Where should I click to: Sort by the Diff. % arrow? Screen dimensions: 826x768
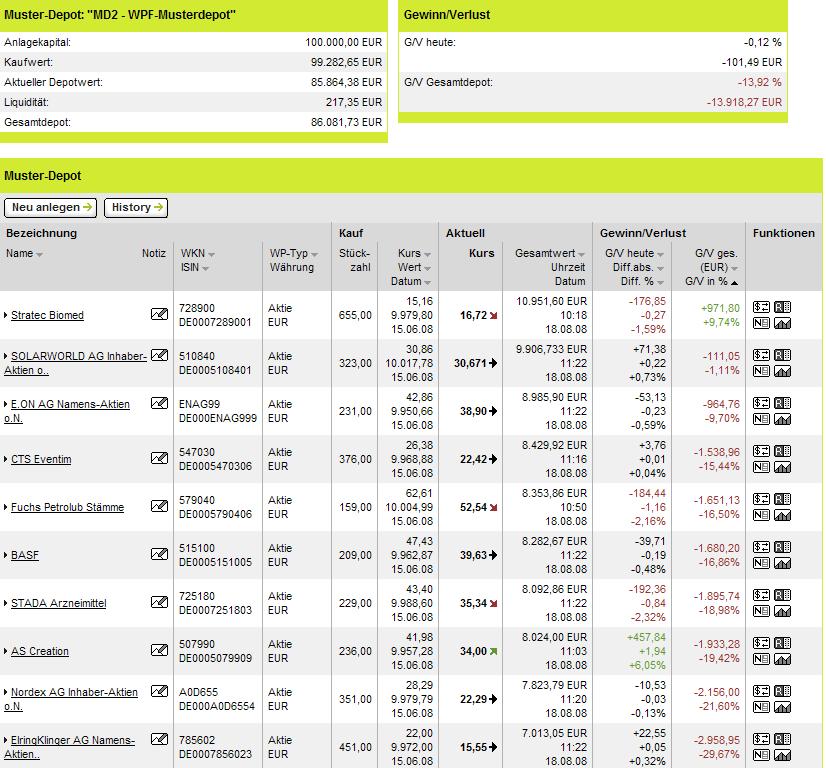pos(660,283)
